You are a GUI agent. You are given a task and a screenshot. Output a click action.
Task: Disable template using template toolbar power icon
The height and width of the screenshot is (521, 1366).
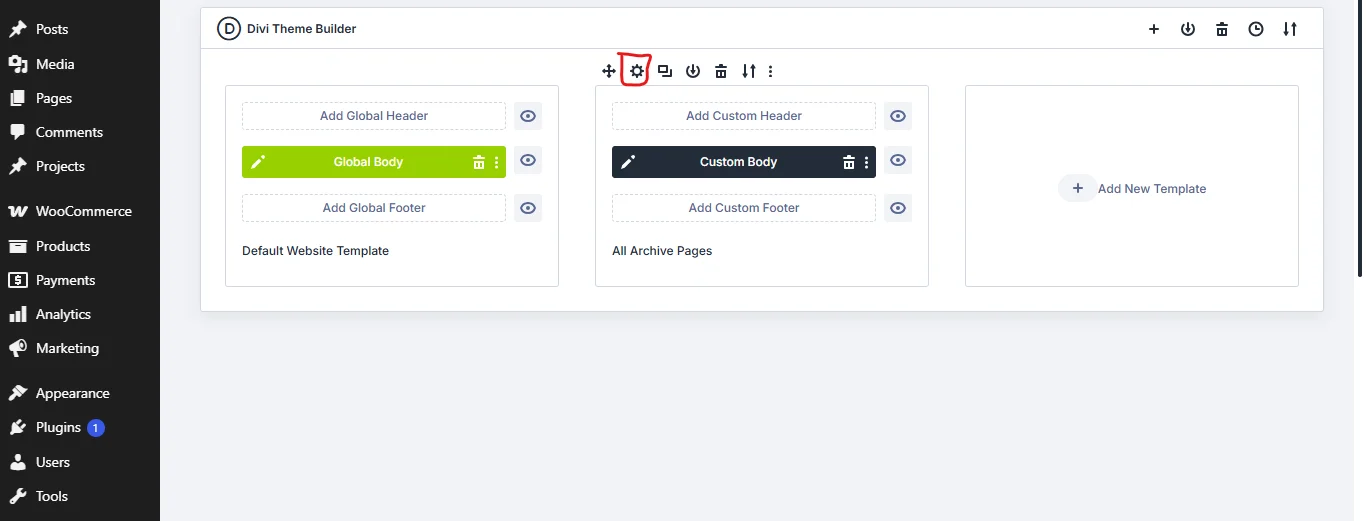[x=693, y=71]
